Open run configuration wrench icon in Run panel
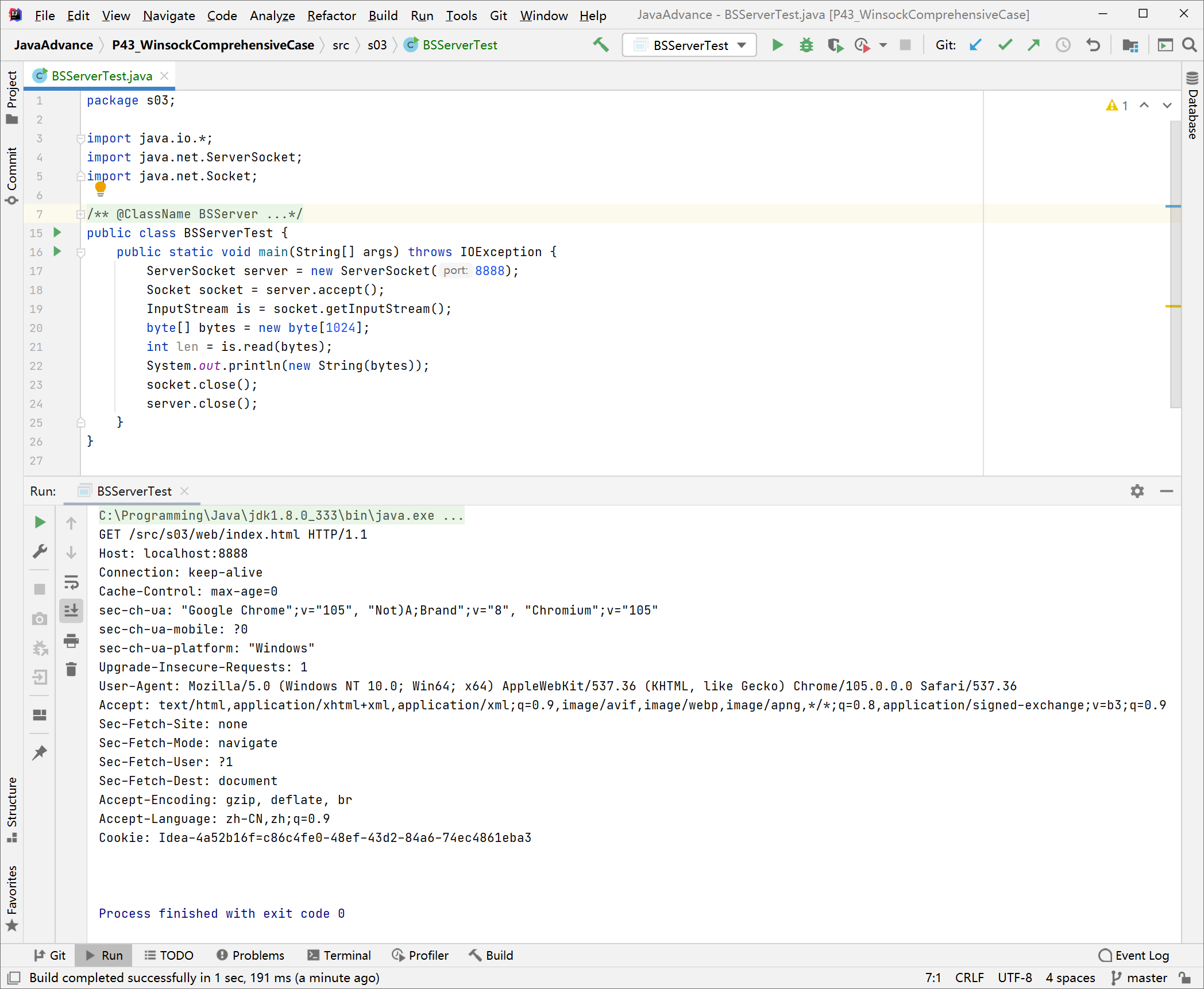The image size is (1204, 989). (x=40, y=552)
